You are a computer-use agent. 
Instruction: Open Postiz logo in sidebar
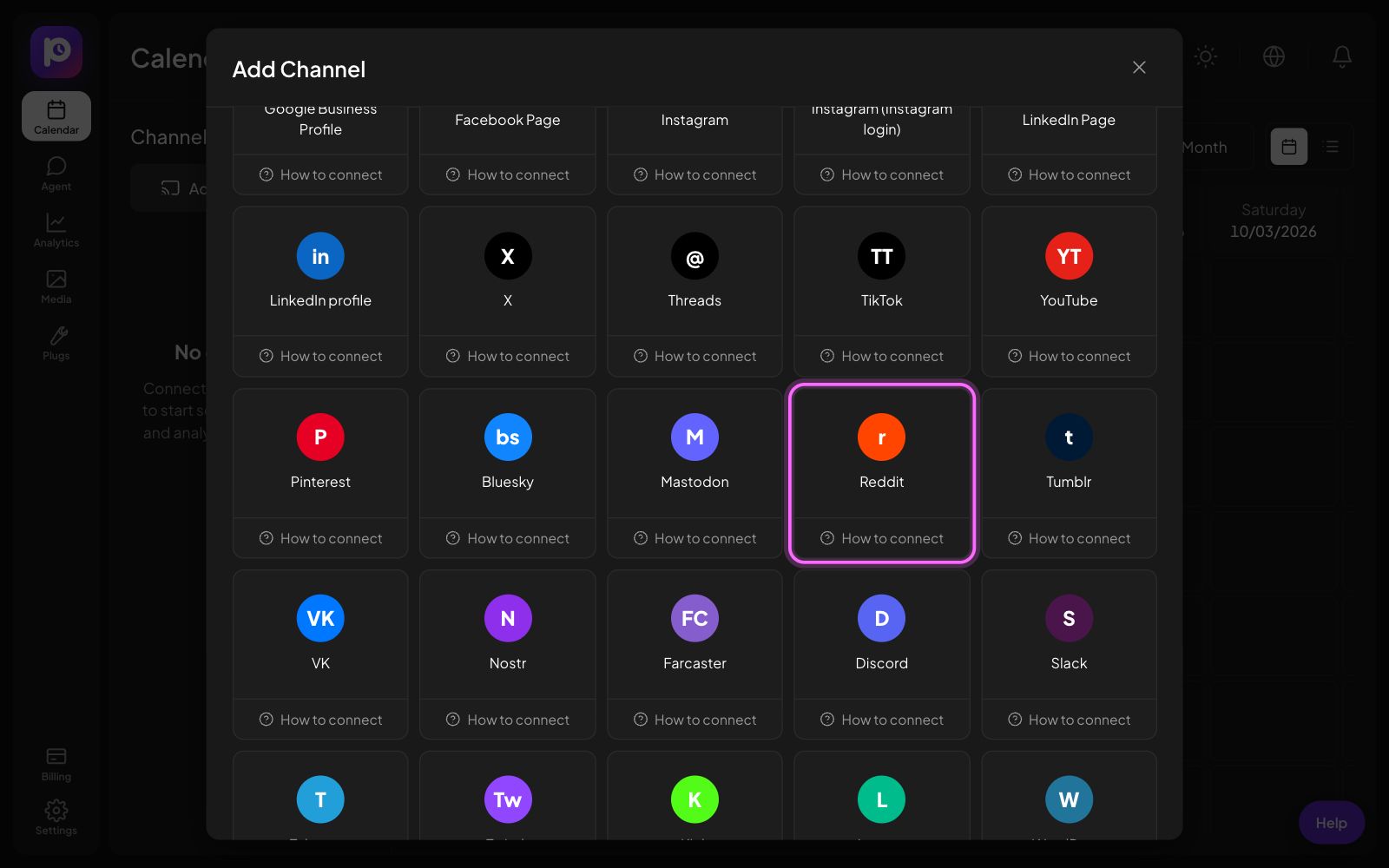tap(56, 52)
